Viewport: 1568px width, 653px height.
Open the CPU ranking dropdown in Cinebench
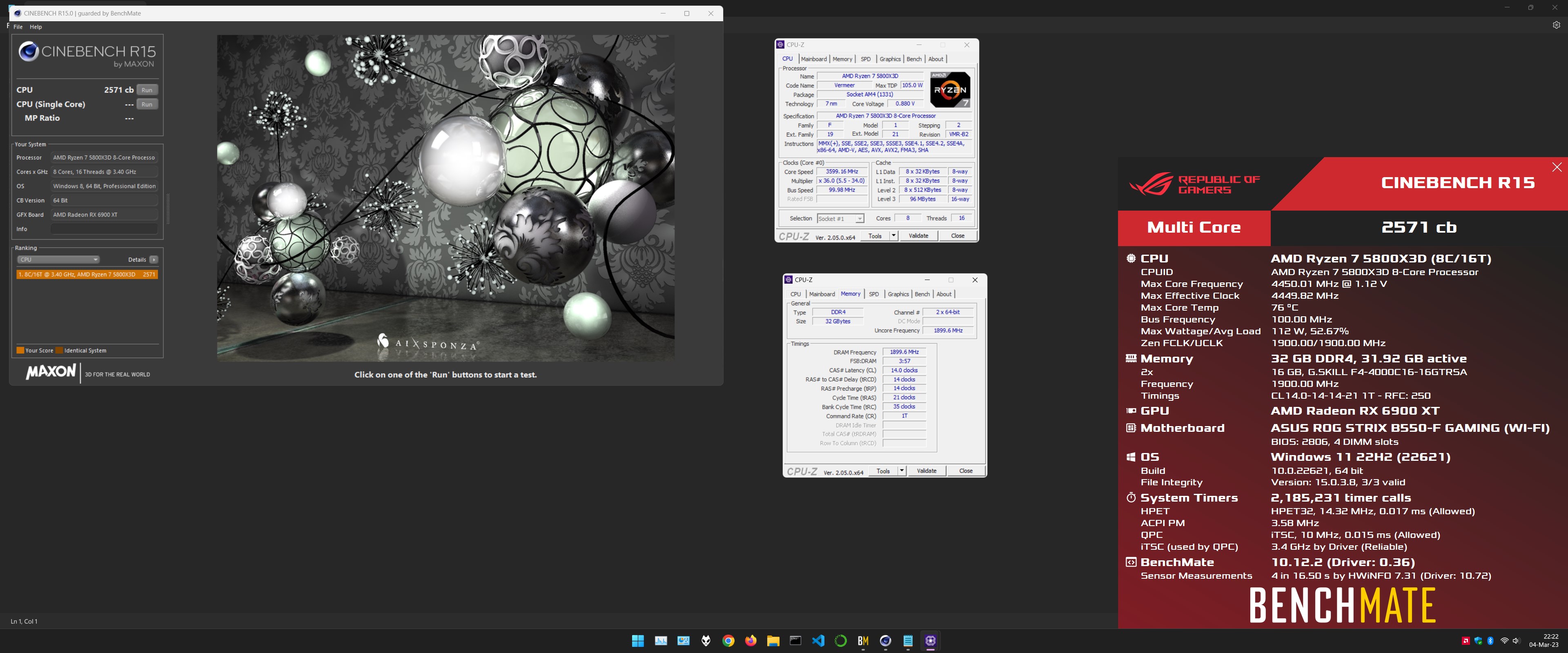click(58, 259)
